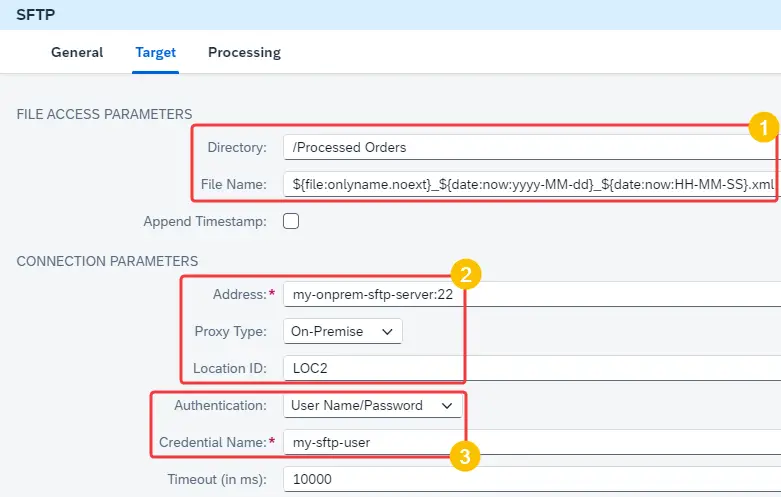
Task: Focus the Address field
Action: point(532,294)
